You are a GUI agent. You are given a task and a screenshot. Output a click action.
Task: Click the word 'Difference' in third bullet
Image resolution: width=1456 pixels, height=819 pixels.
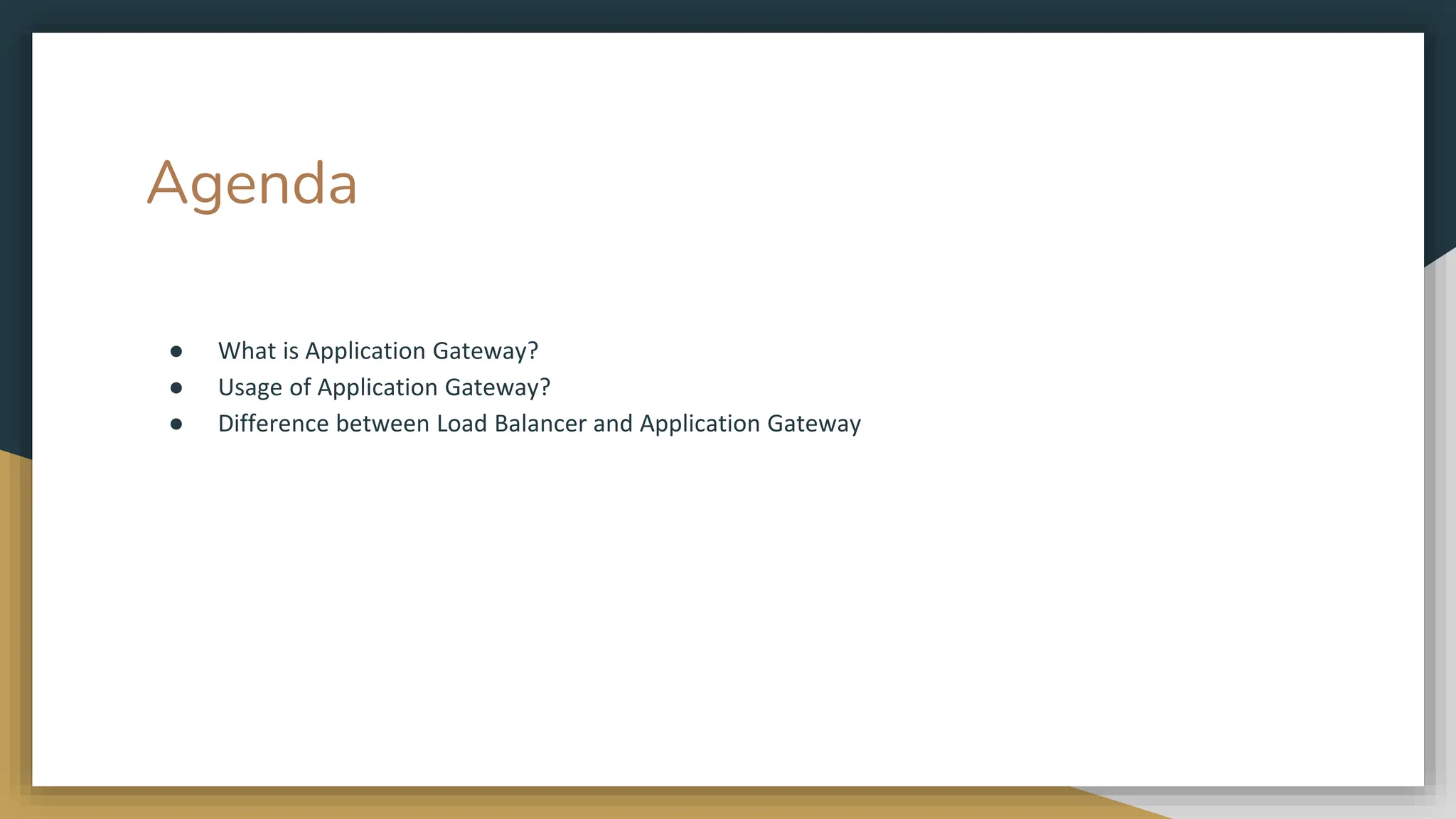[273, 424]
